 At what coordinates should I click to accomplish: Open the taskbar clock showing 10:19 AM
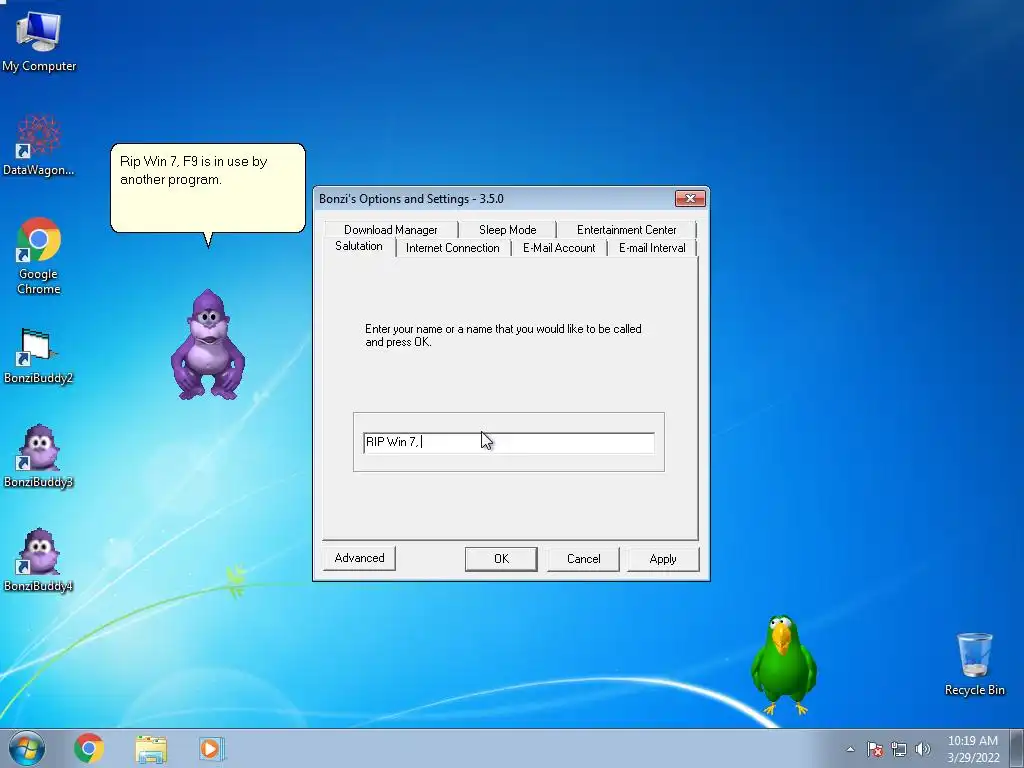[x=973, y=749]
